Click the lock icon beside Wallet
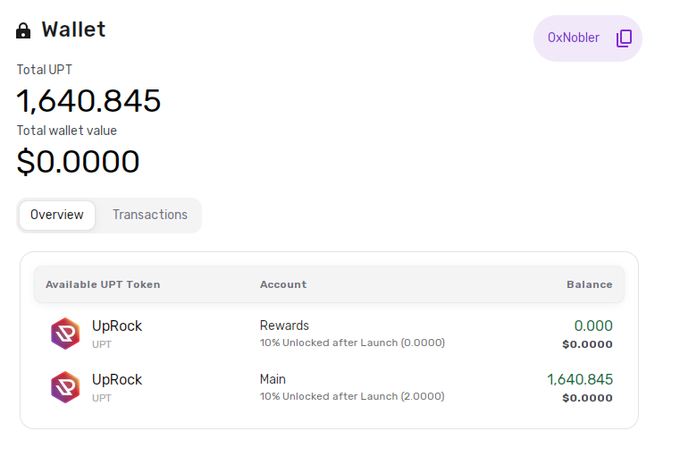680x457 pixels. (23, 31)
